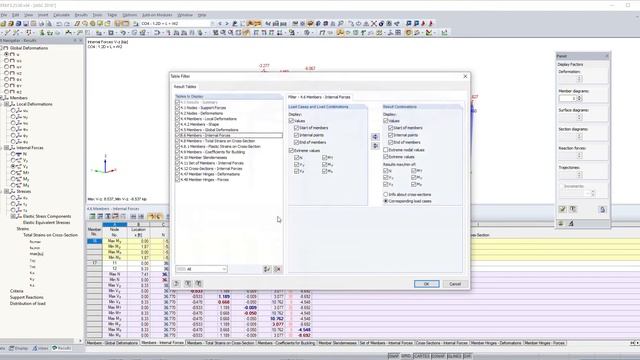Collapse the Stresses tree node in the Navigator
The image size is (640, 360).
7,191
